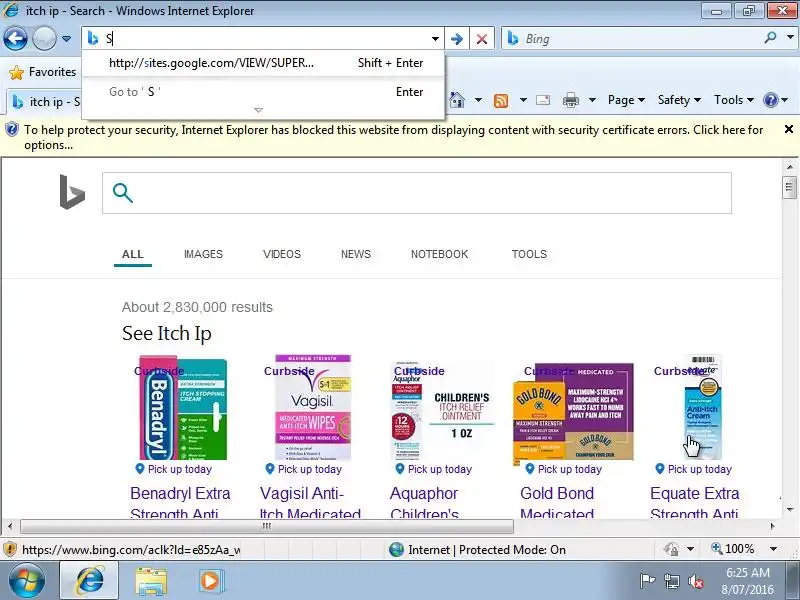The width and height of the screenshot is (800, 600).
Task: Open the Gold Bond Medicated link
Action: [557, 503]
